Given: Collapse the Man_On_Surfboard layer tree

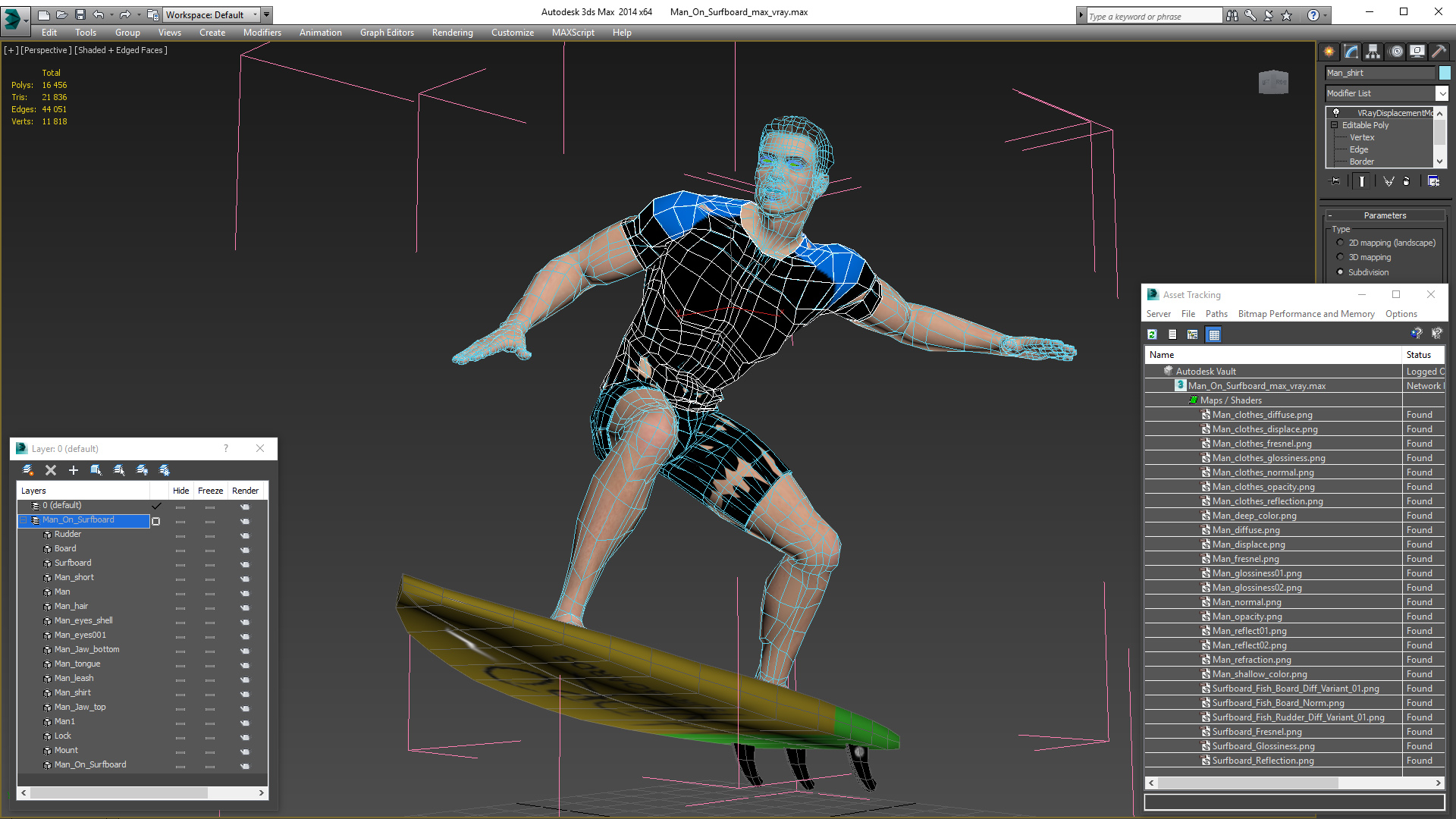Looking at the screenshot, I should click(x=24, y=520).
